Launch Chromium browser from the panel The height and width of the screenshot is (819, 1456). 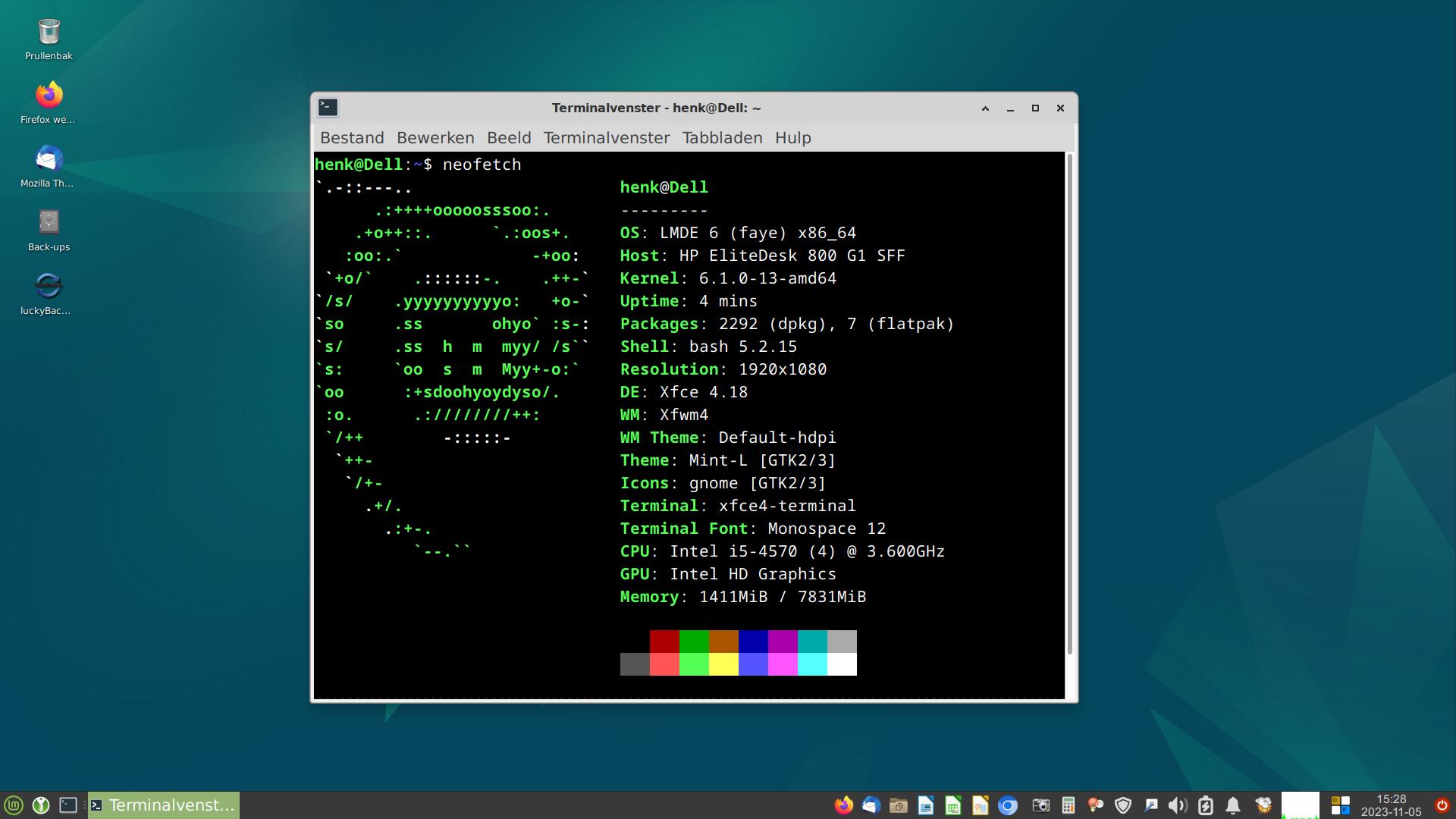[1007, 805]
